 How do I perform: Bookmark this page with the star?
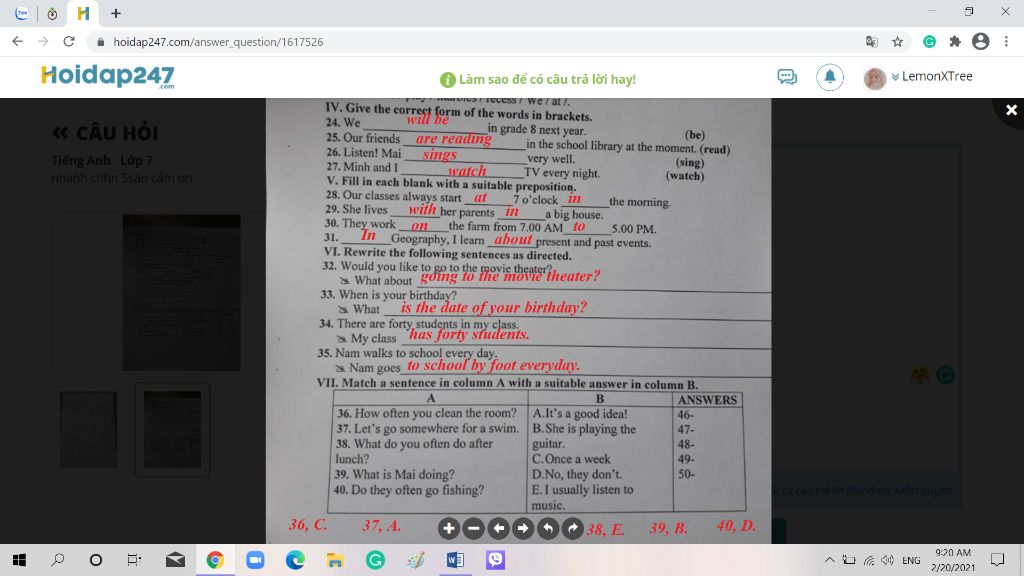(x=897, y=42)
